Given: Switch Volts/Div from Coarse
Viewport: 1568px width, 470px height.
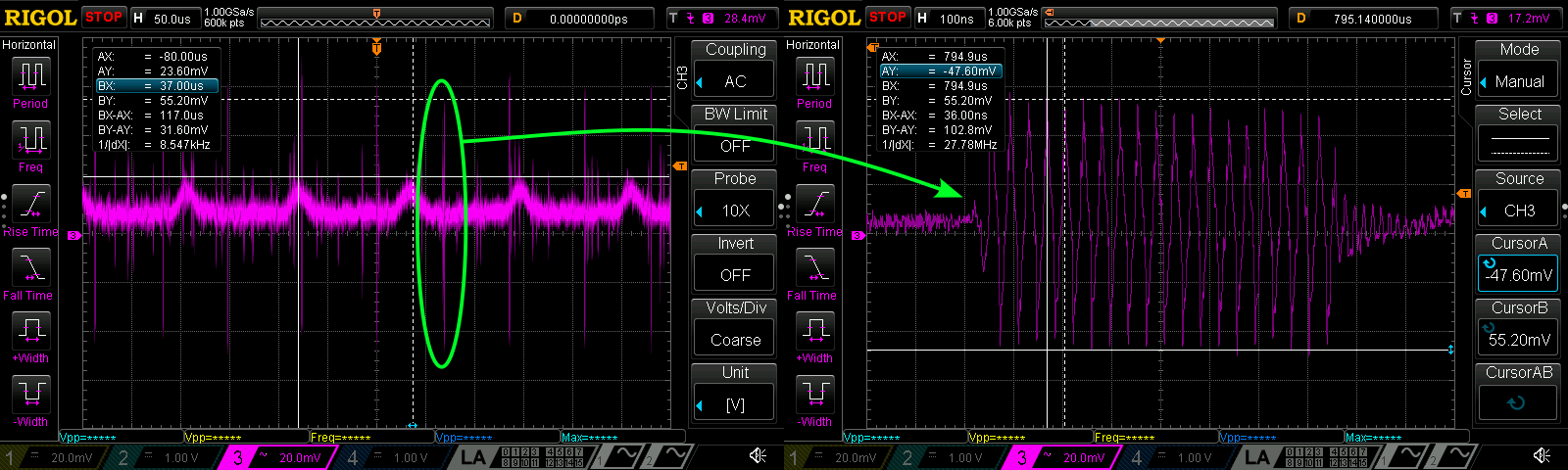Looking at the screenshot, I should [735, 340].
